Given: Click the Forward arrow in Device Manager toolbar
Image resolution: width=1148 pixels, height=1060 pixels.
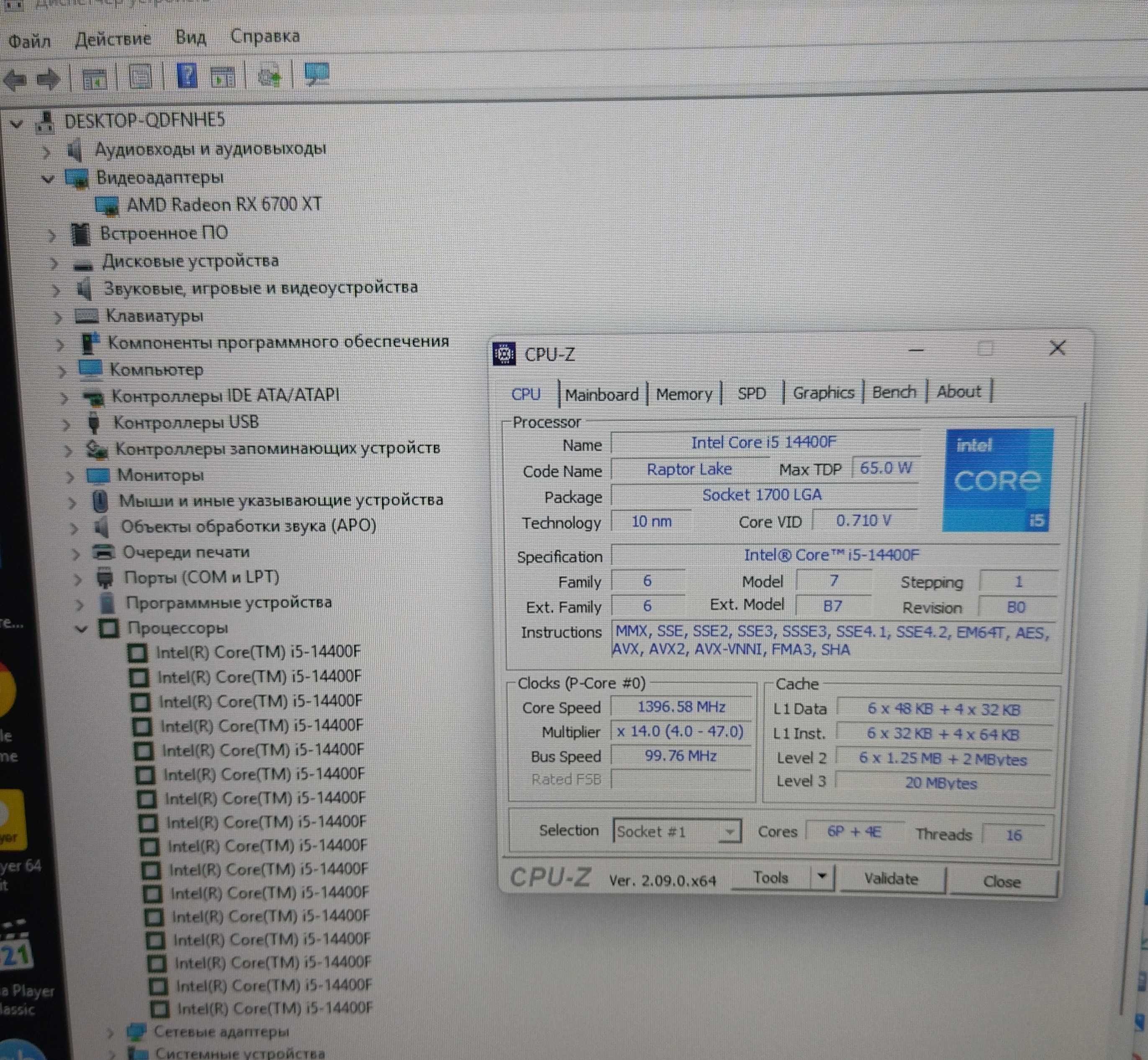Looking at the screenshot, I should pos(49,79).
